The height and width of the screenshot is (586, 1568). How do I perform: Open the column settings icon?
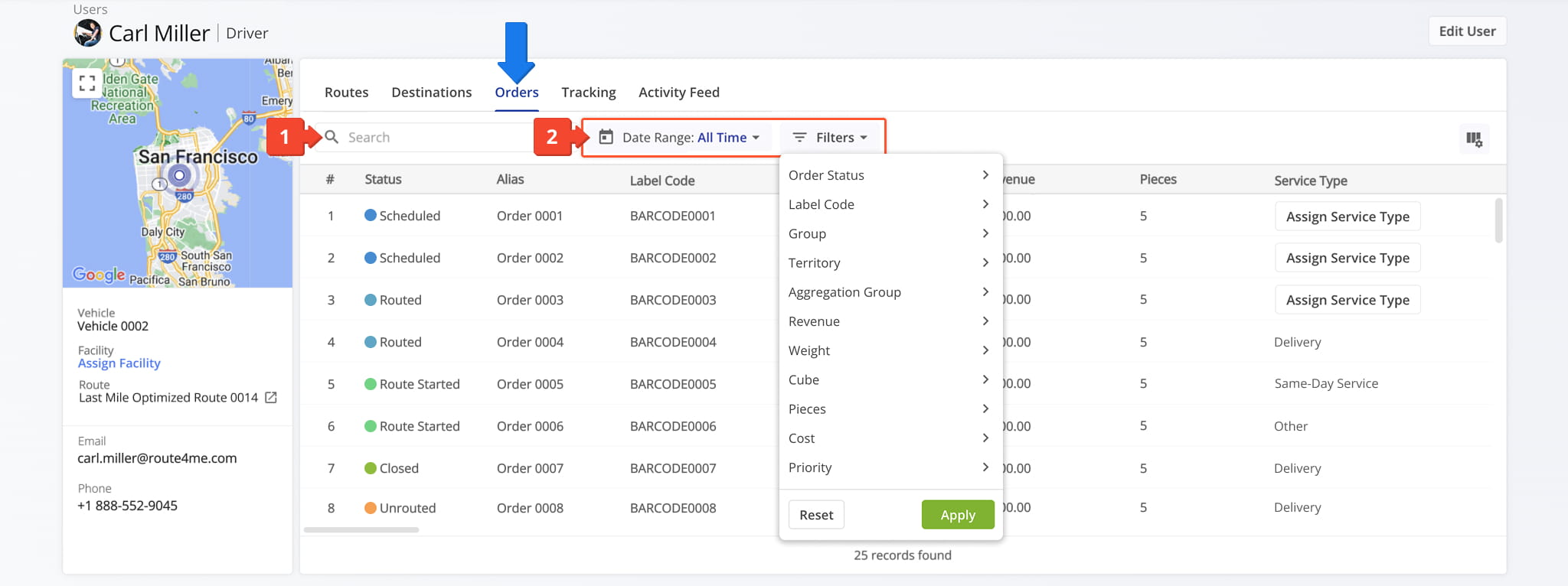[x=1473, y=138]
